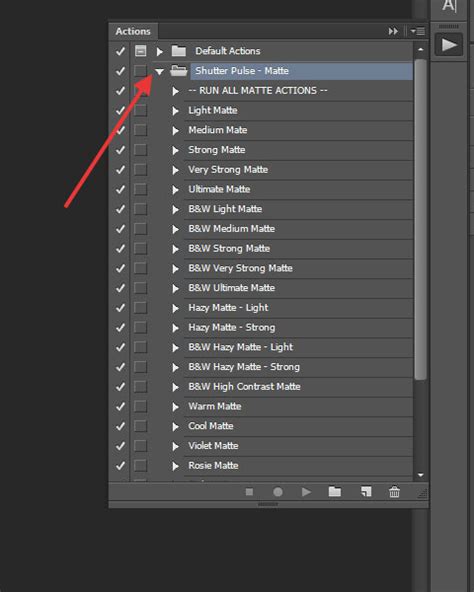Screen dimensions: 474x592
Task: Collapse the Shutter Pulse - Matte set
Action: pos(159,71)
